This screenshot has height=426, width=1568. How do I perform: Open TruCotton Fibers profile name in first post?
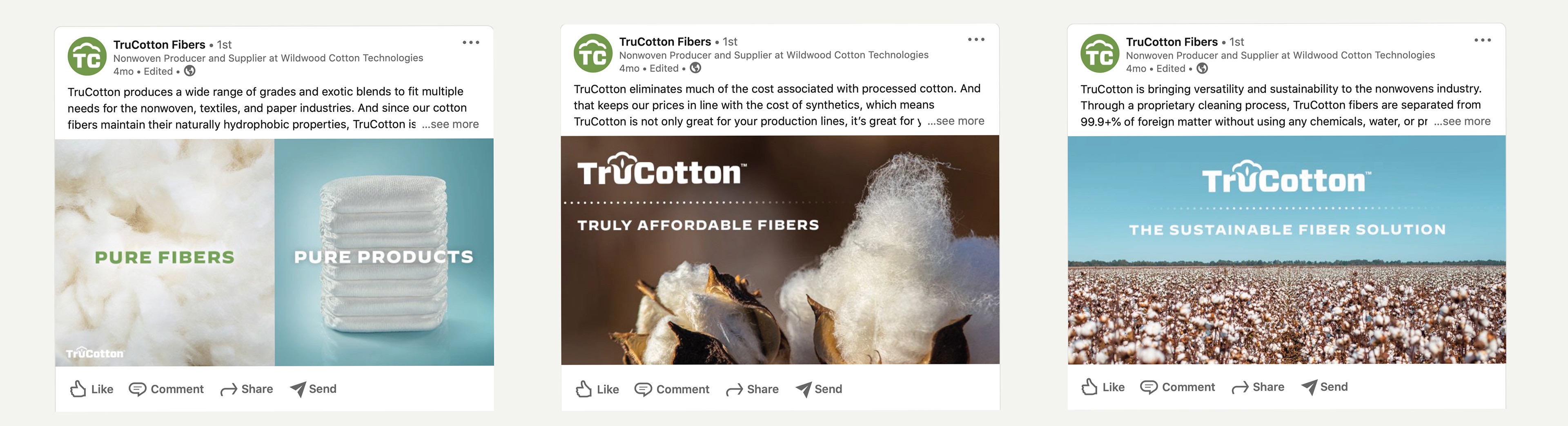pos(159,45)
